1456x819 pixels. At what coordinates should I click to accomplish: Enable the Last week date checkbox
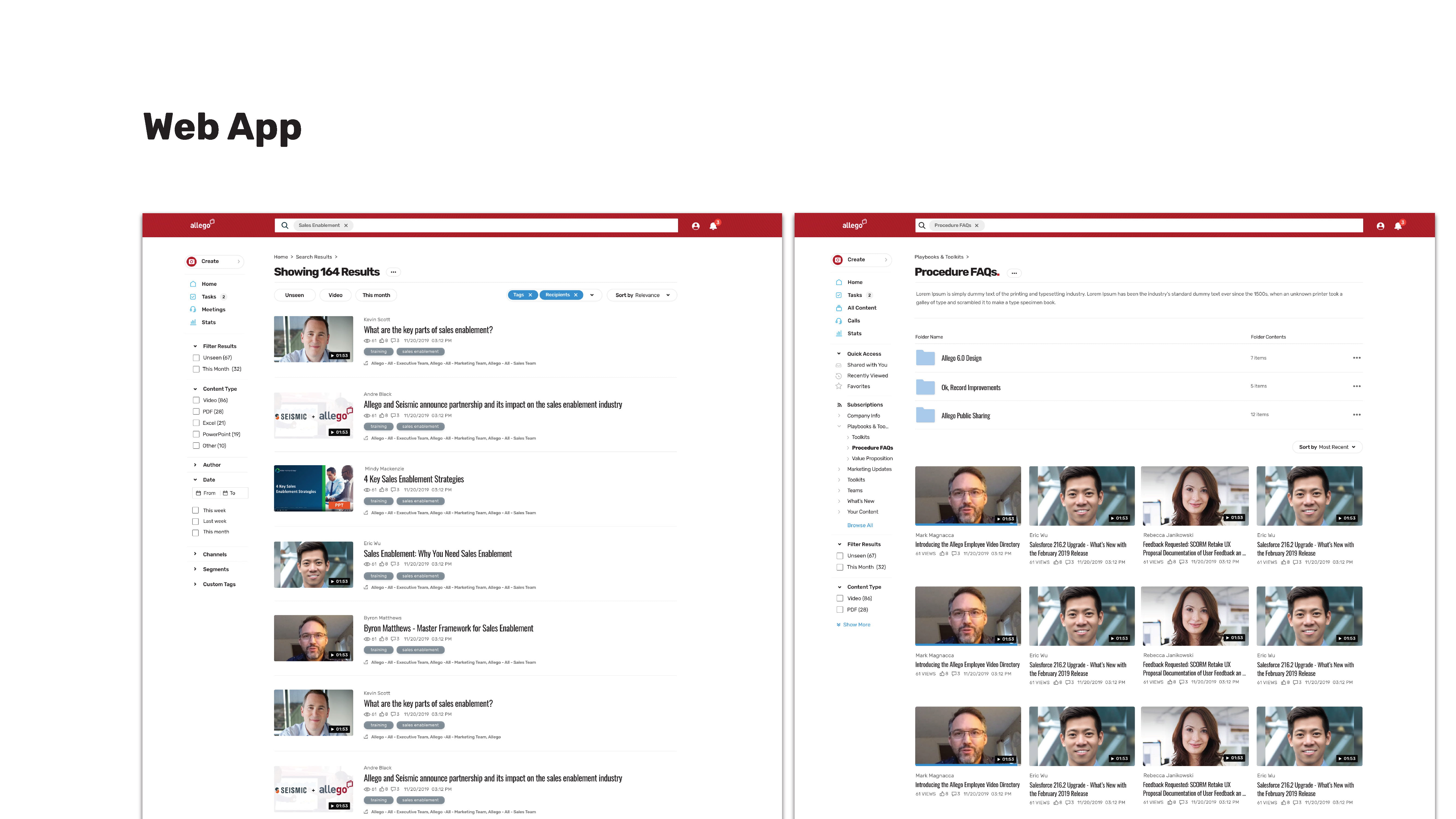pos(195,521)
